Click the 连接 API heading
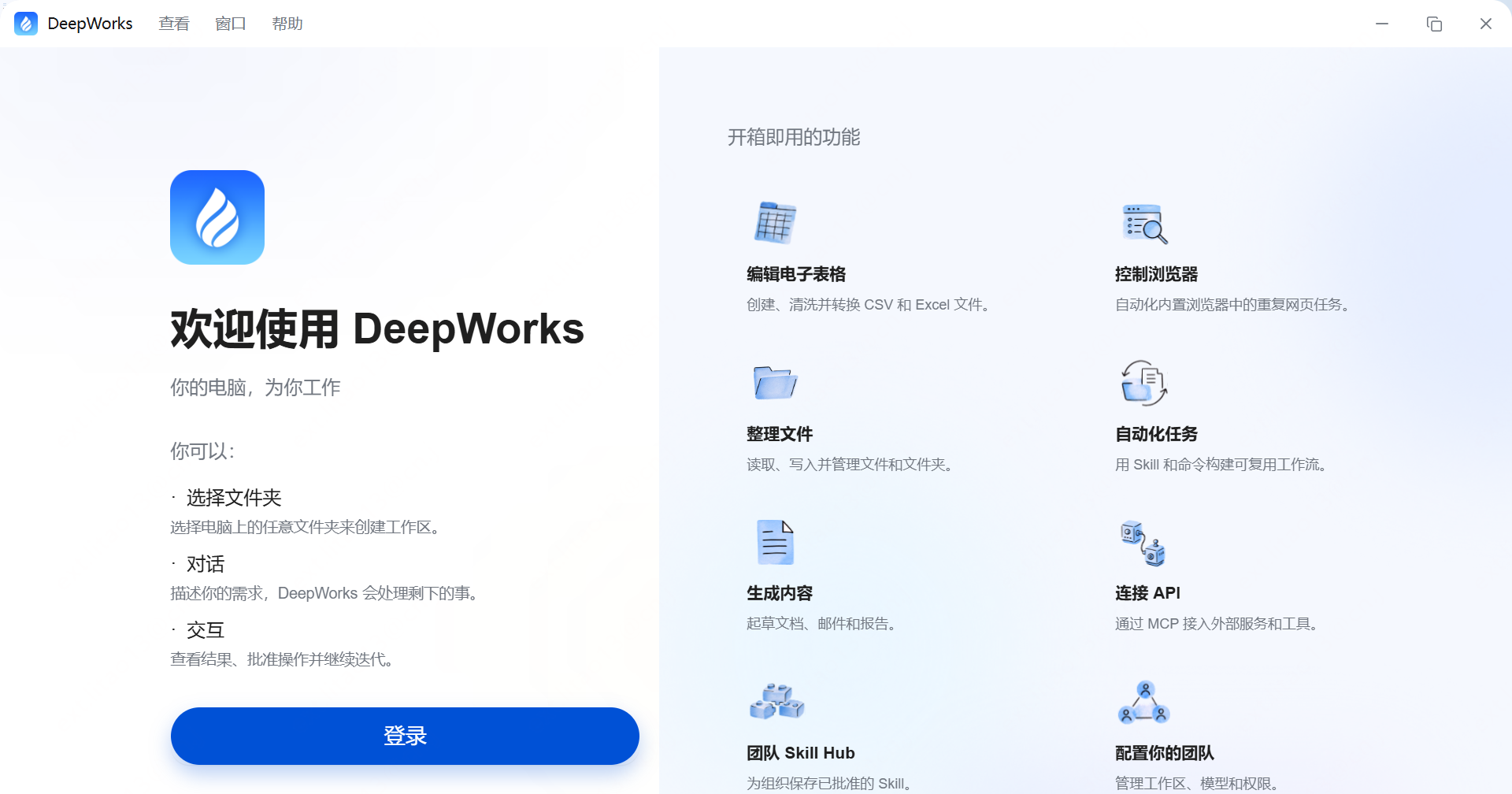This screenshot has width=1512, height=794. click(x=1147, y=593)
